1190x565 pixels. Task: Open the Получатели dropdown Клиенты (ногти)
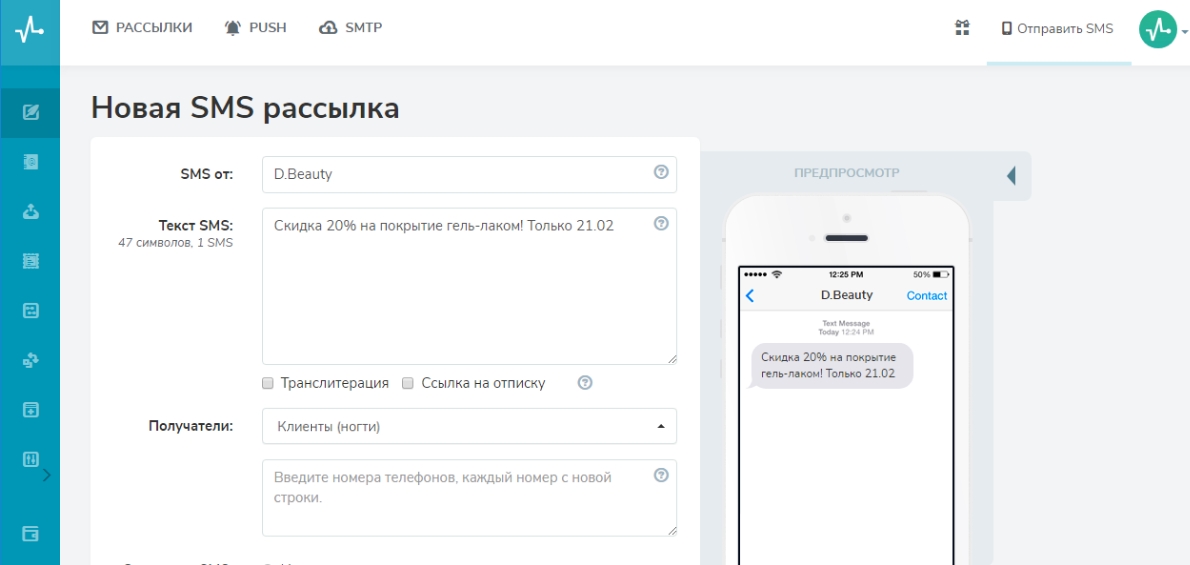[469, 427]
